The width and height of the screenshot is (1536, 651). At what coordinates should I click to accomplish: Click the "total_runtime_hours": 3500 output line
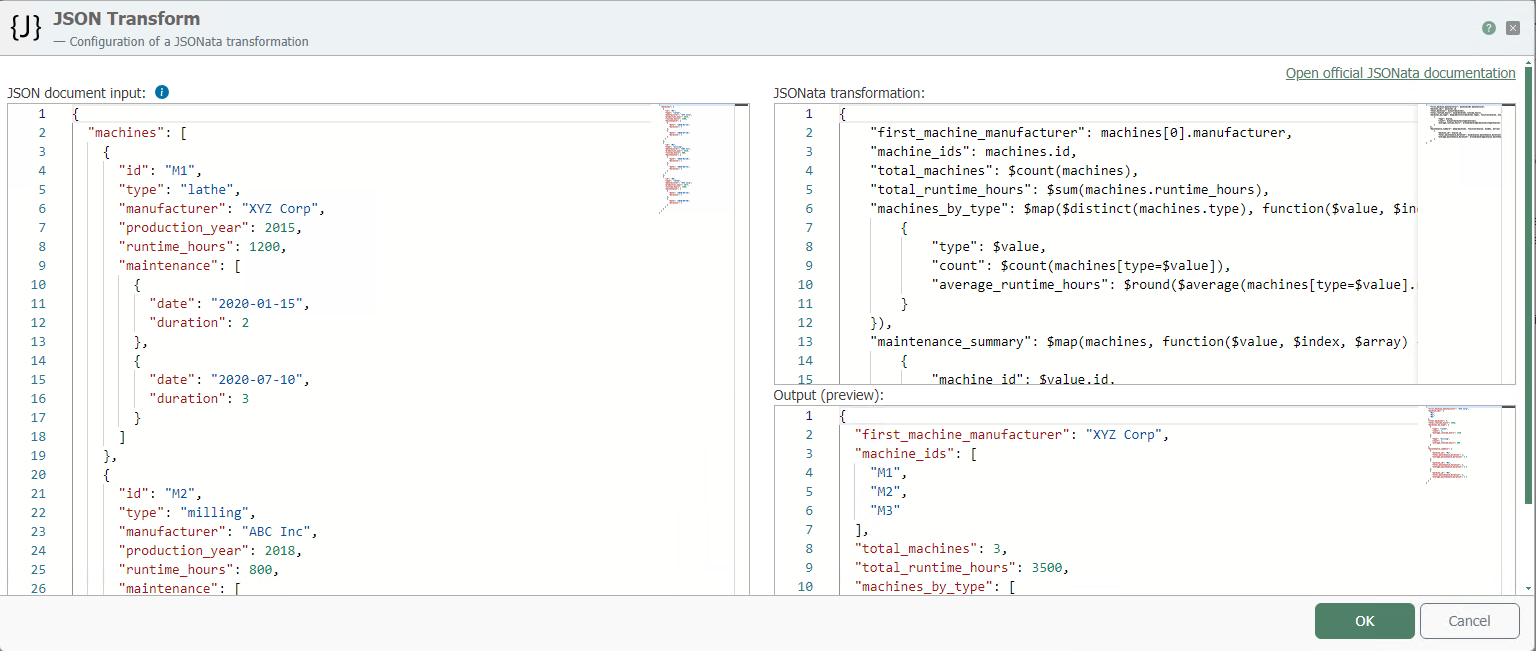[x=962, y=568]
